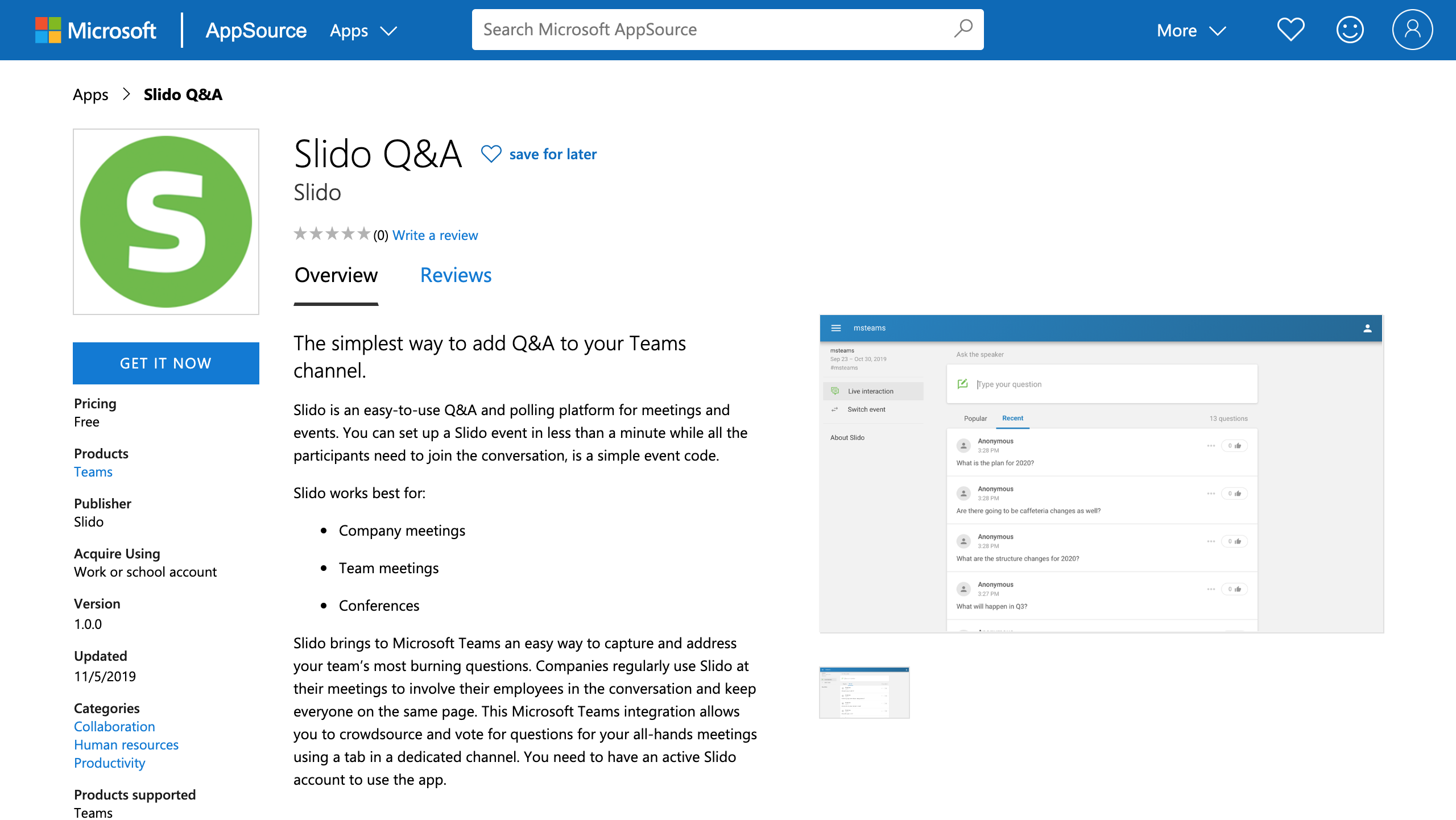Click the save for later text link

tap(553, 154)
